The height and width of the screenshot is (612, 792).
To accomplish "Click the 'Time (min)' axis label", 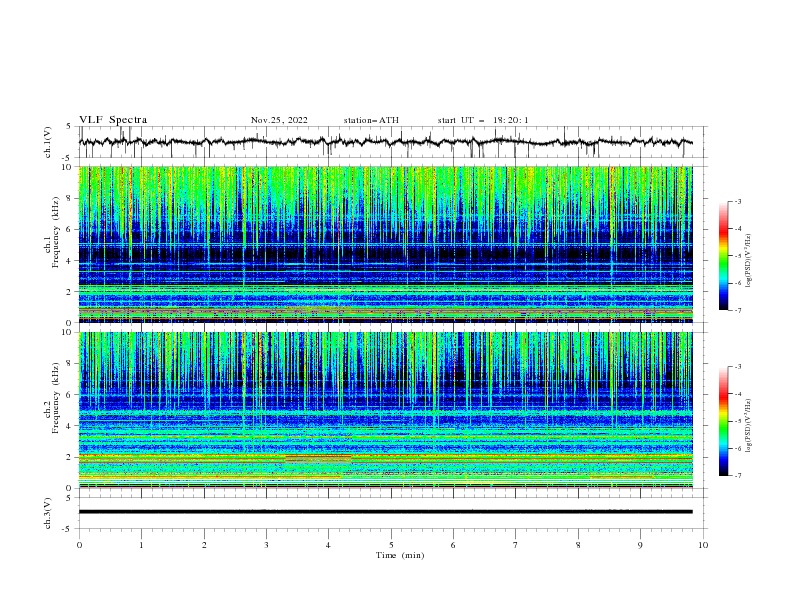I will pyautogui.click(x=400, y=555).
